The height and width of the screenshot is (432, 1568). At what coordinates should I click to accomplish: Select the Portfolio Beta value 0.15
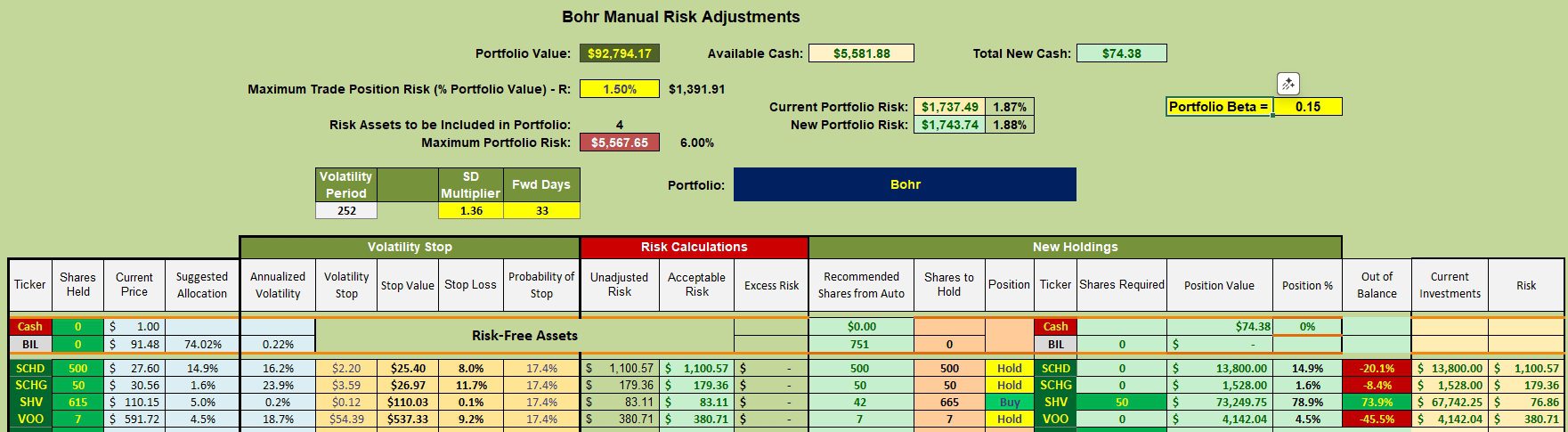1307,107
